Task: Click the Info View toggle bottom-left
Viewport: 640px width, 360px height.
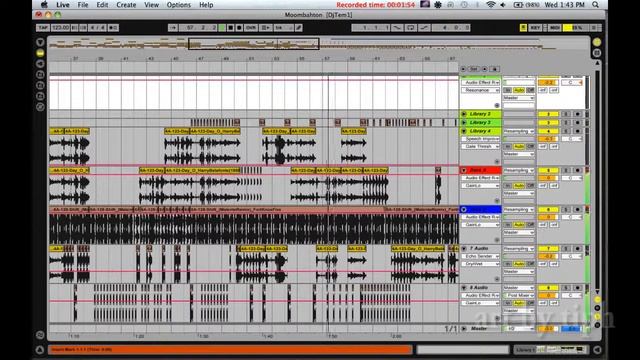Action: click(40, 350)
